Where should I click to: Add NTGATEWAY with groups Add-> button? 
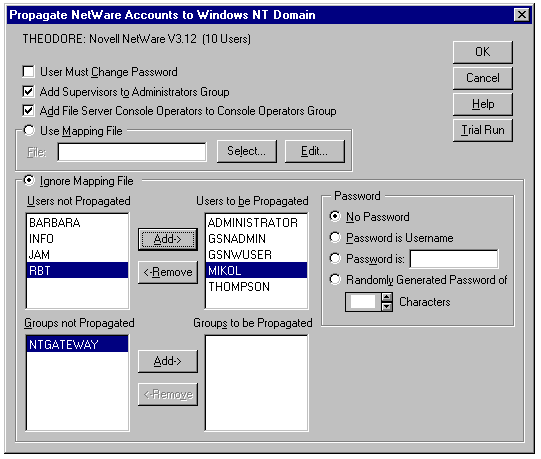[x=168, y=361]
